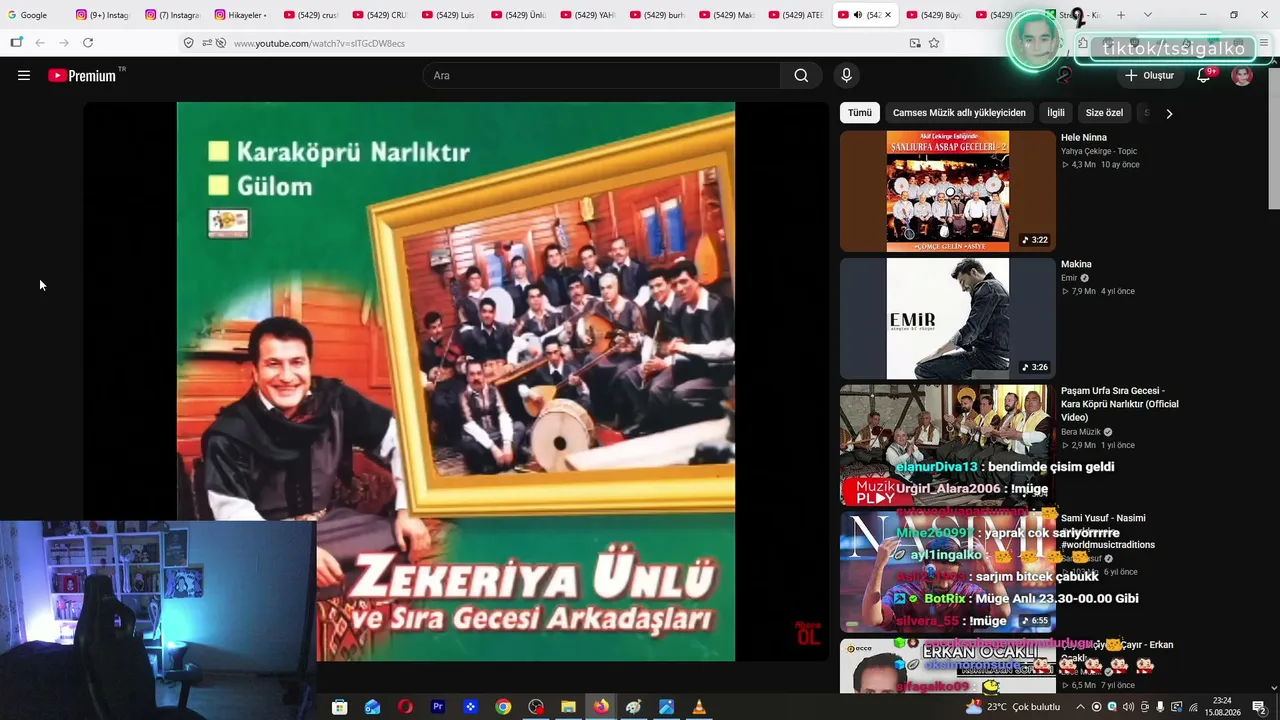This screenshot has width=1280, height=720.
Task: Click the search magnifier button
Action: pos(801,75)
